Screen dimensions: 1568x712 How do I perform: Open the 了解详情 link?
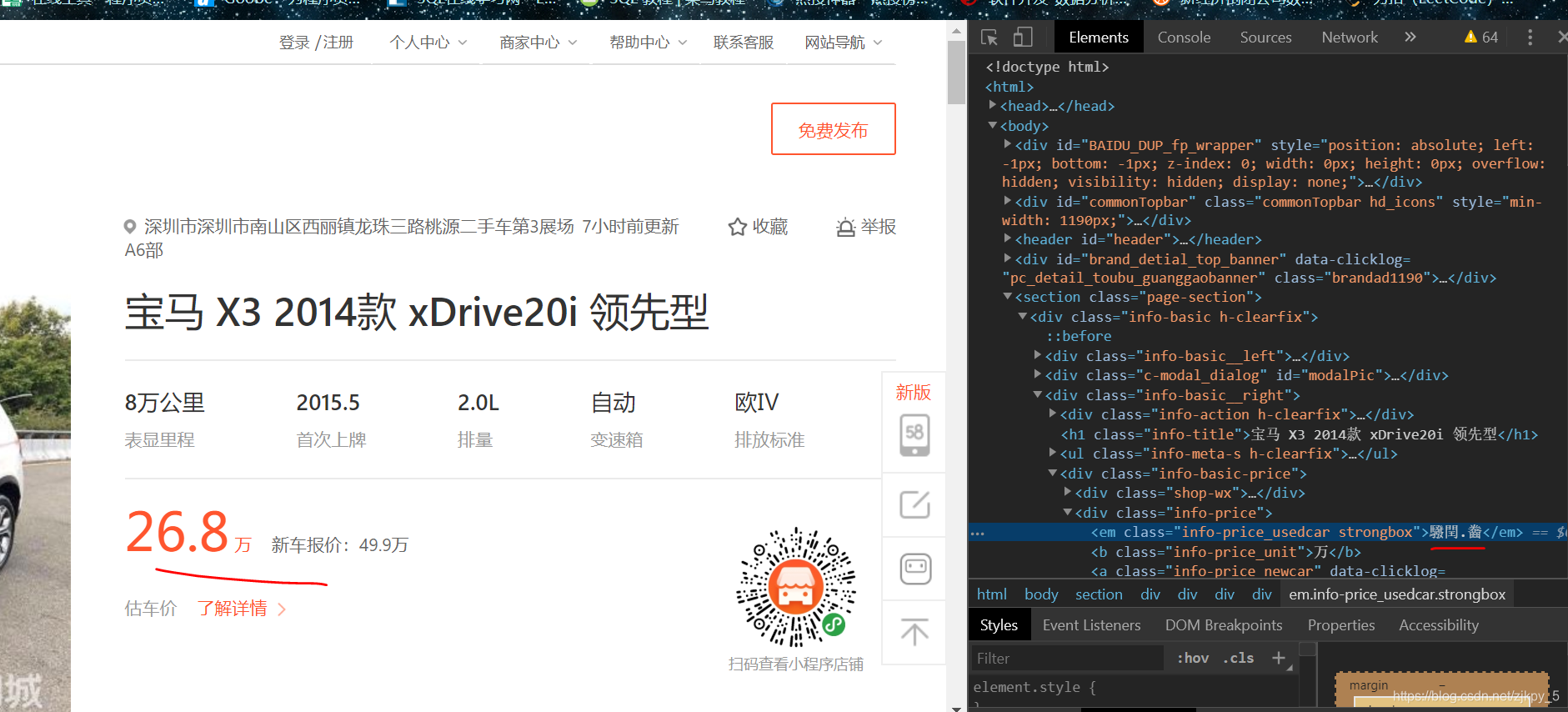click(x=242, y=609)
